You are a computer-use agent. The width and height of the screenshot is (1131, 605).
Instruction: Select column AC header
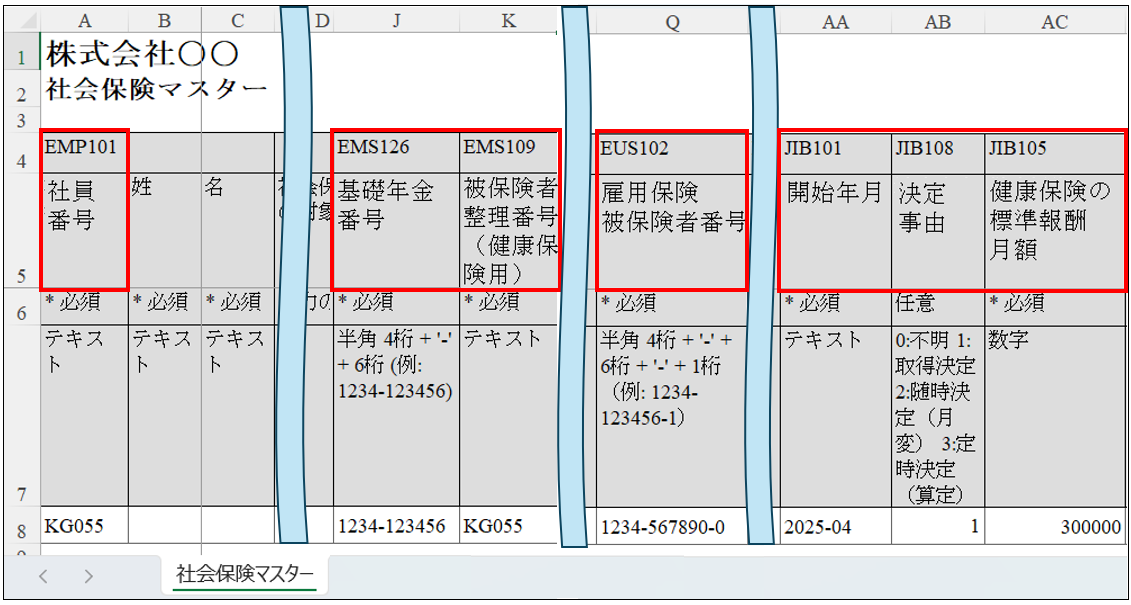(x=1054, y=22)
